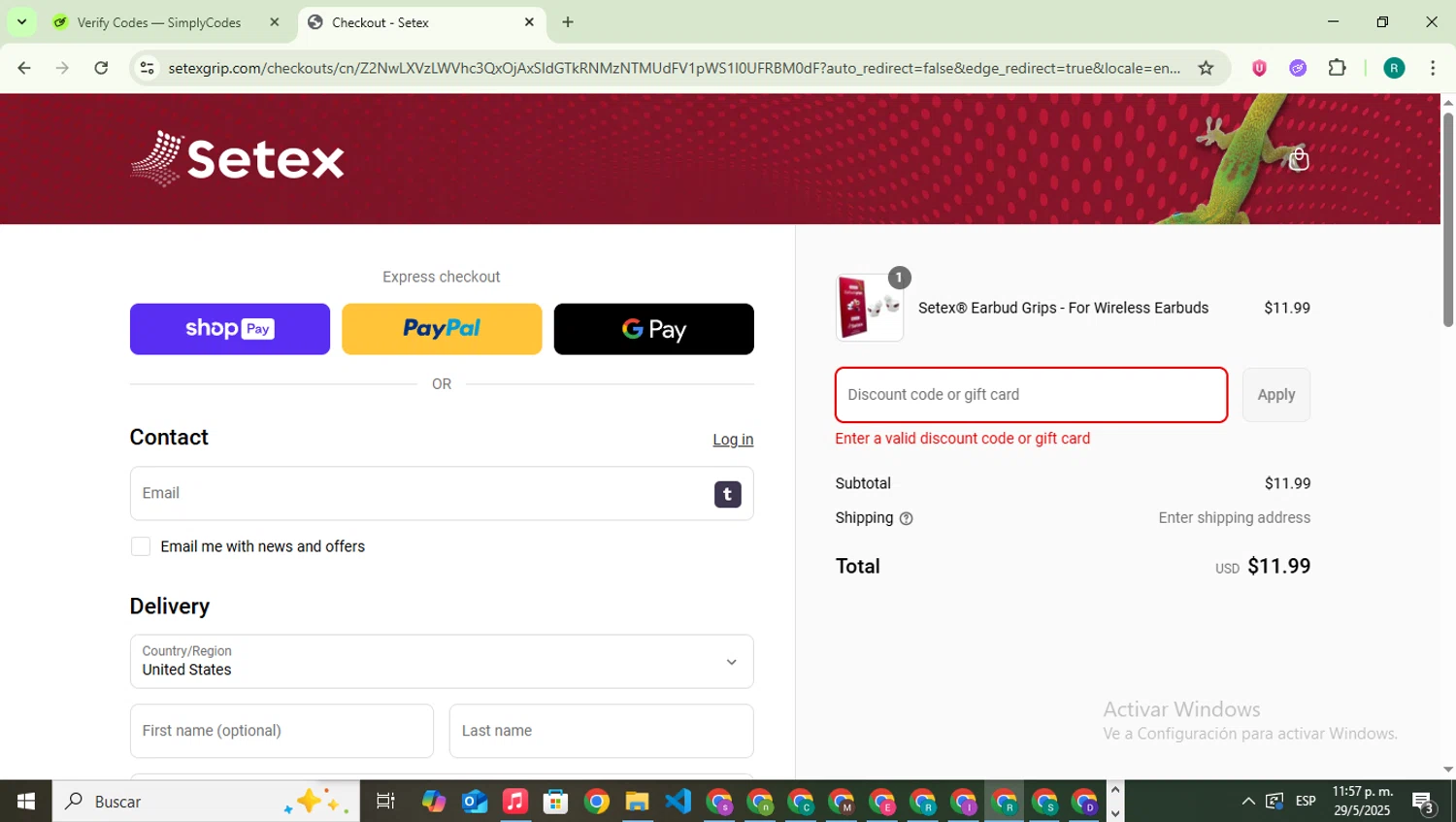The image size is (1456, 822).
Task: Pay with Shop Pay express checkout
Action: click(230, 329)
